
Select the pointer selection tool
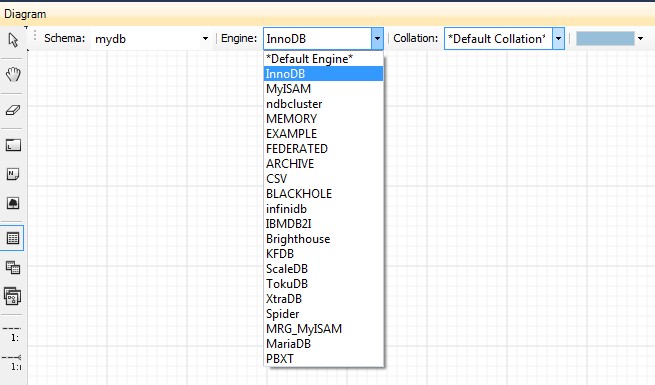click(x=13, y=40)
